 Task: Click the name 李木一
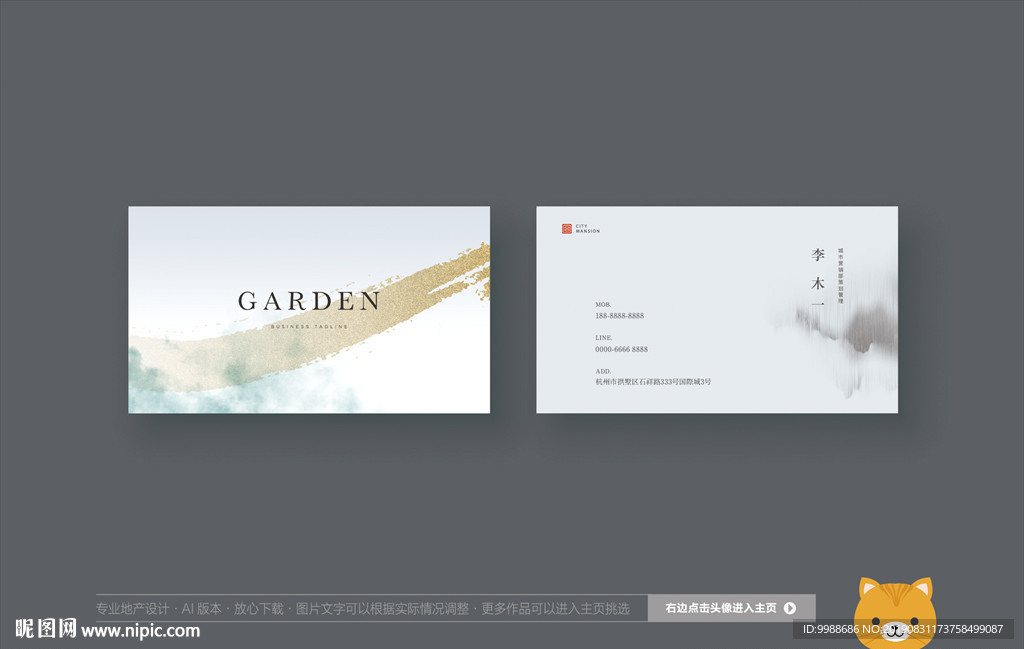click(x=818, y=279)
